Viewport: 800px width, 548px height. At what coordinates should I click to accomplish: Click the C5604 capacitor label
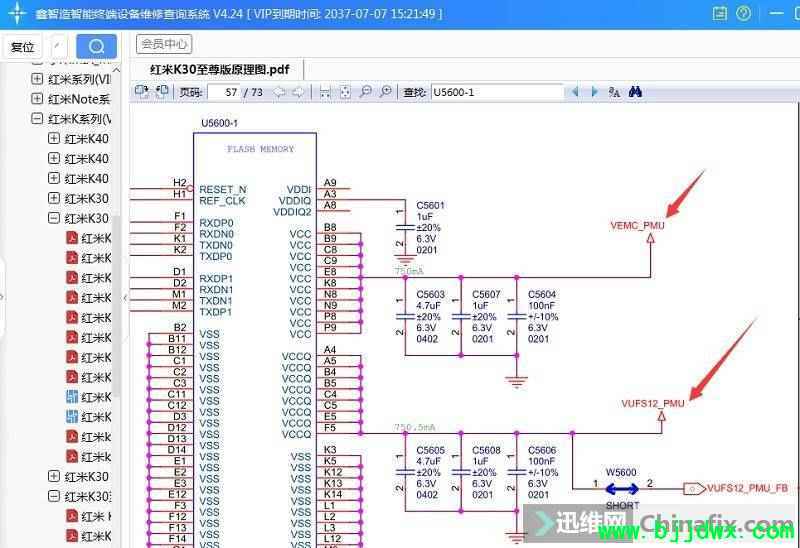(x=542, y=294)
